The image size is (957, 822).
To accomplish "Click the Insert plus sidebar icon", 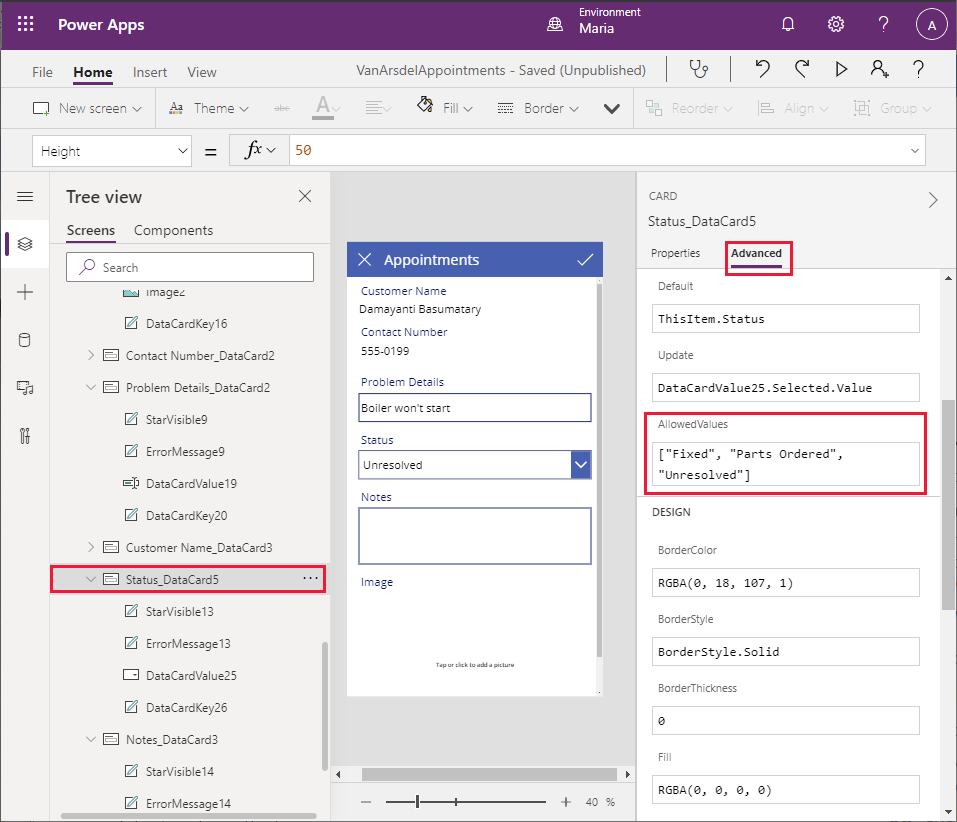I will click(25, 292).
